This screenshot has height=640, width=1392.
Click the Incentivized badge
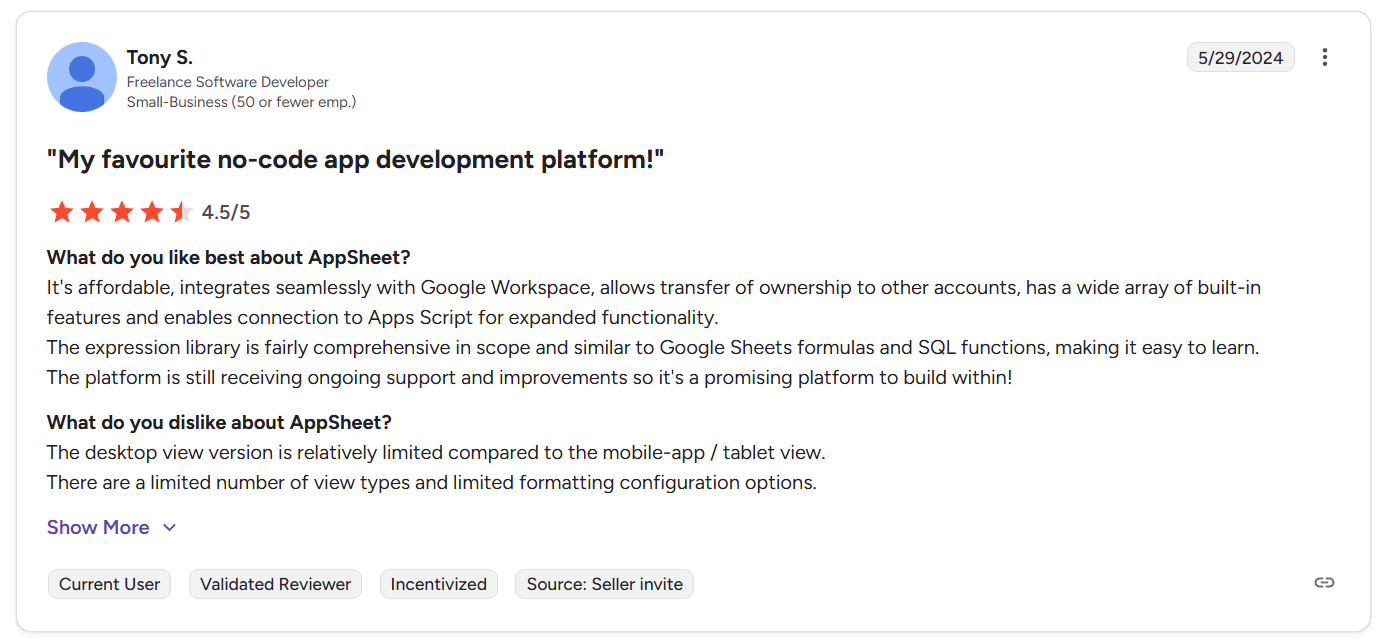[438, 584]
